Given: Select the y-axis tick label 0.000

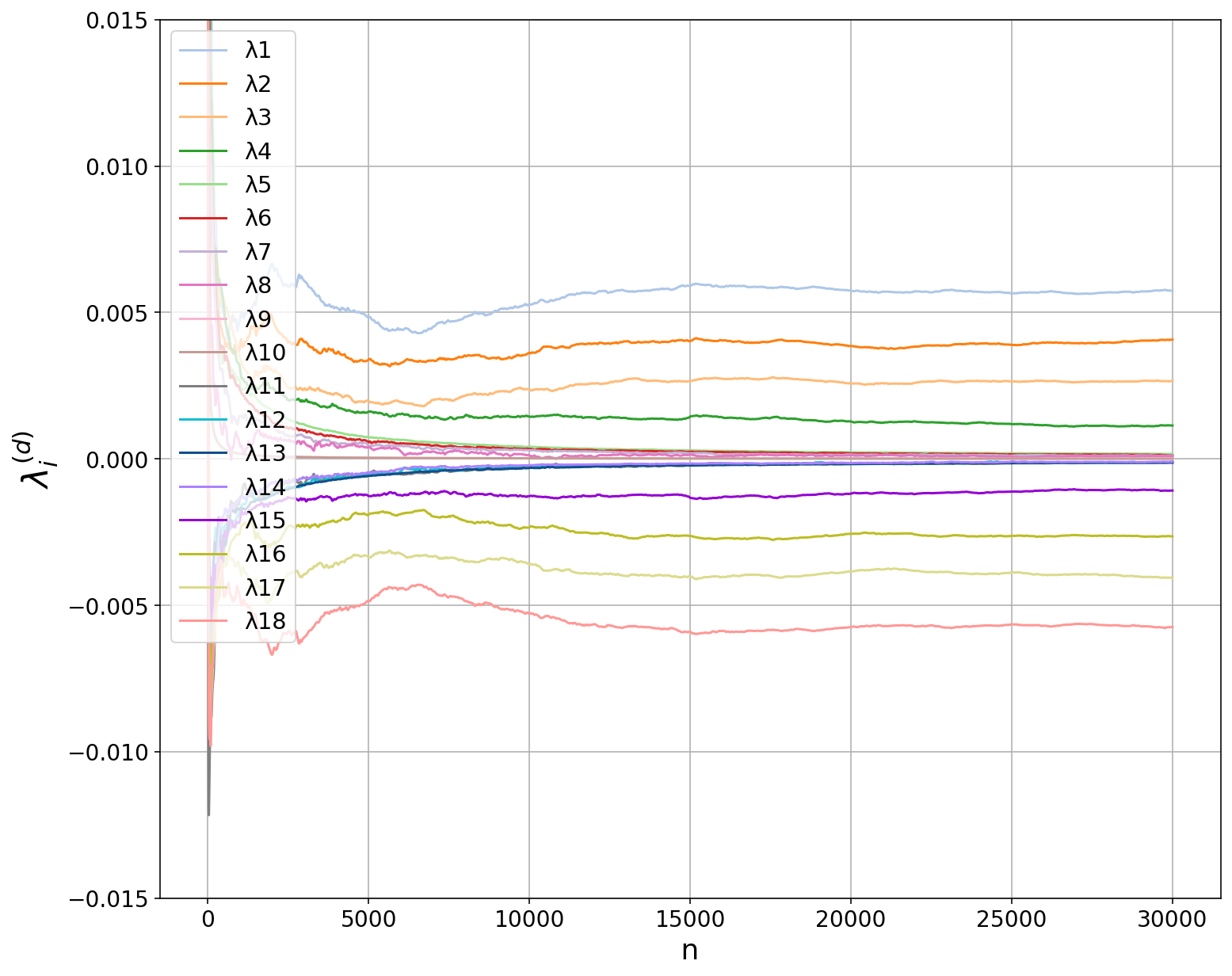Looking at the screenshot, I should click(x=117, y=459).
